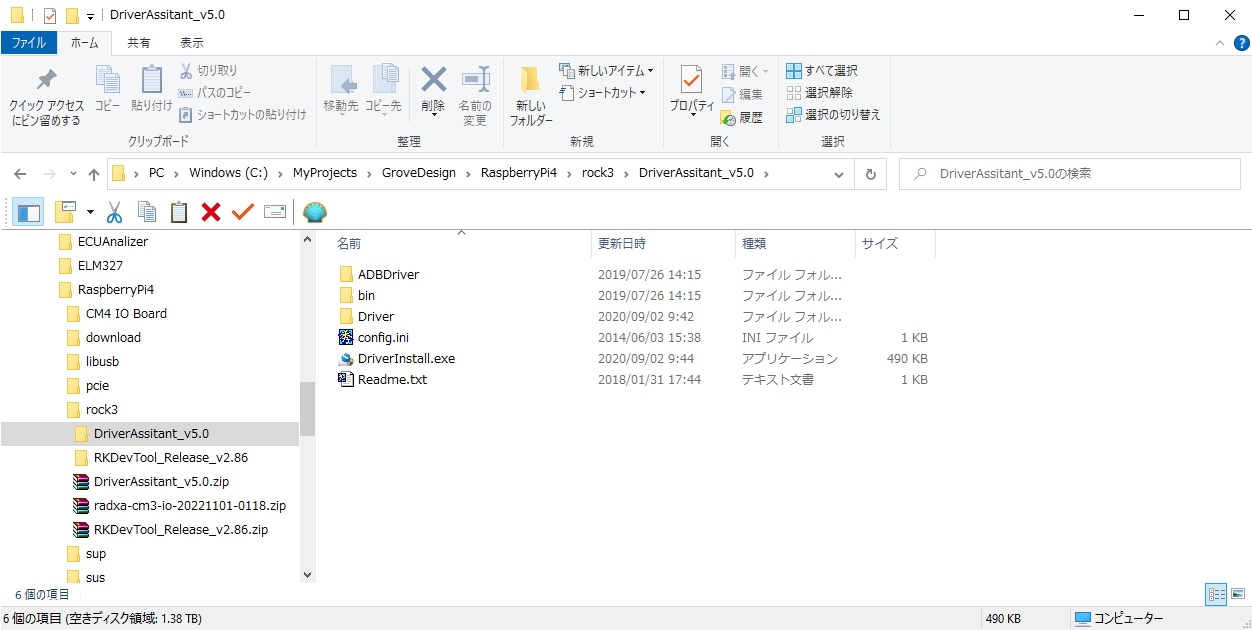Click the orange checkmark toolbar icon
Viewport: 1252px width, 630px height.
pyautogui.click(x=243, y=212)
